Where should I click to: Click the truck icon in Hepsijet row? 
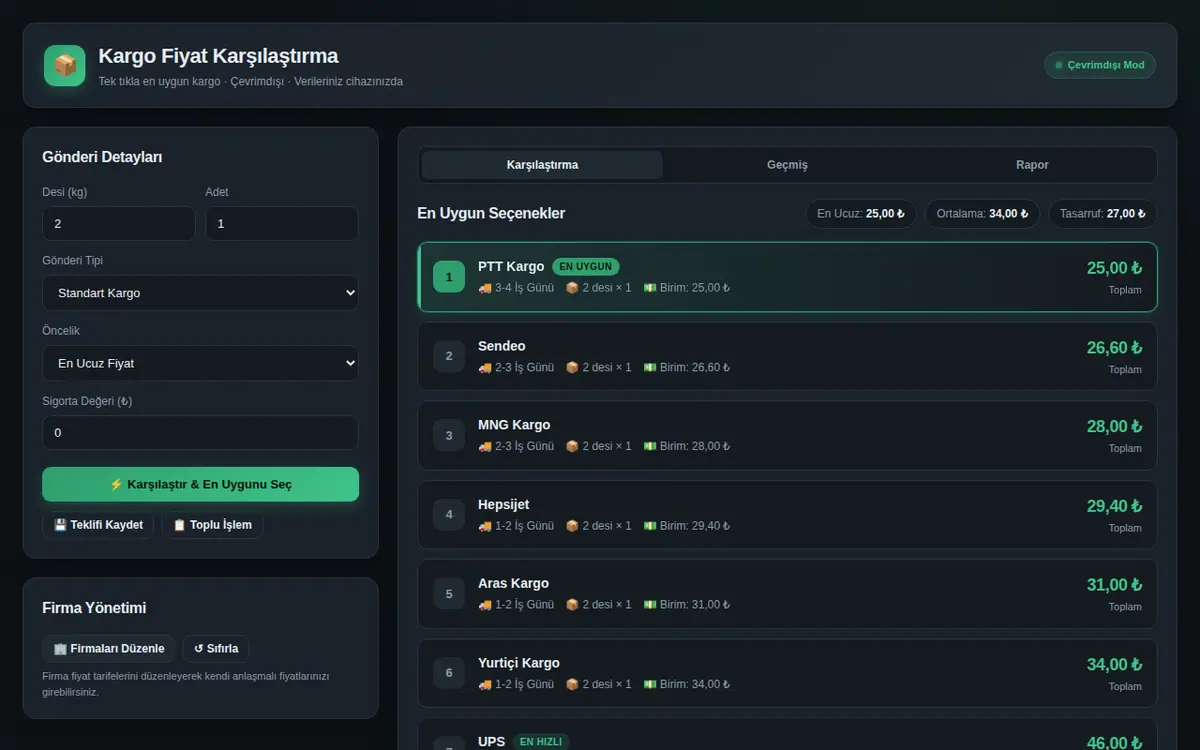click(x=485, y=526)
